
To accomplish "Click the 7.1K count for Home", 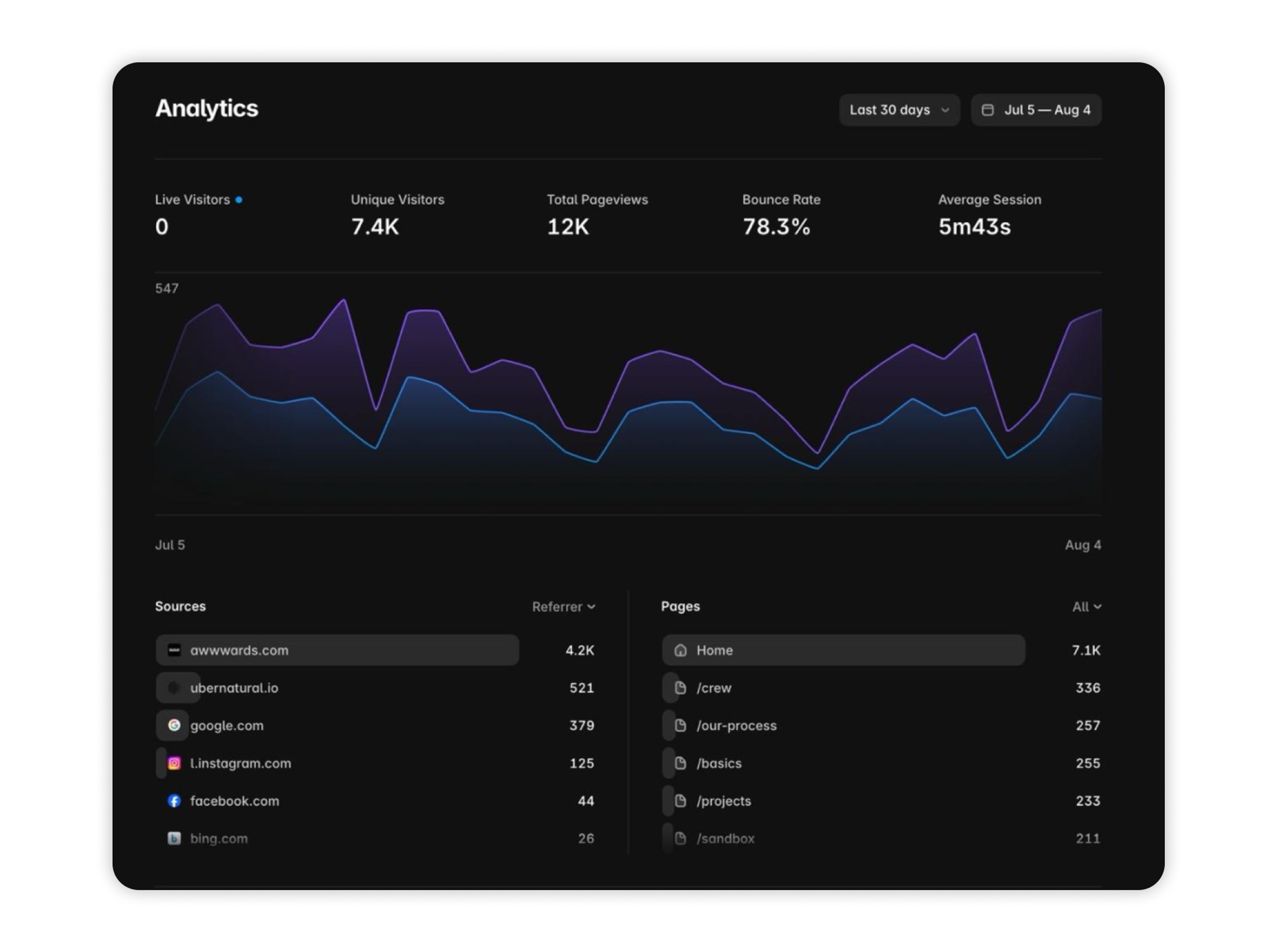I will (1086, 650).
